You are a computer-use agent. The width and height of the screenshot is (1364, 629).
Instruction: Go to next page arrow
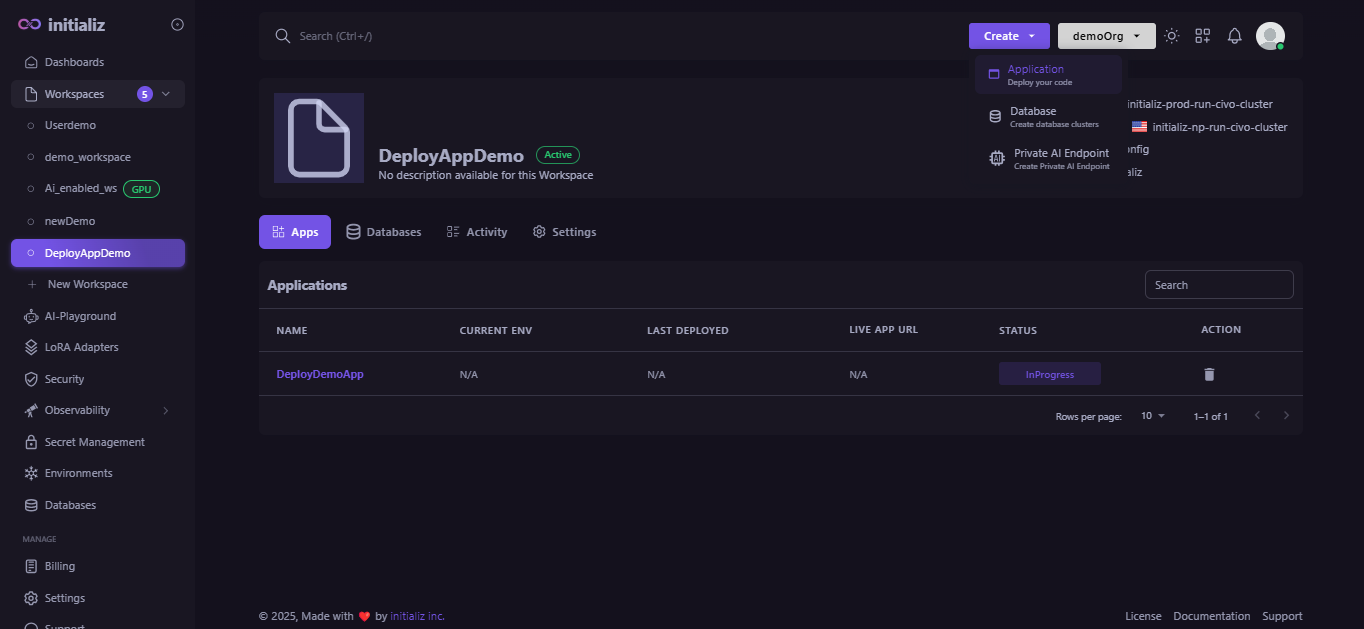coord(1286,415)
